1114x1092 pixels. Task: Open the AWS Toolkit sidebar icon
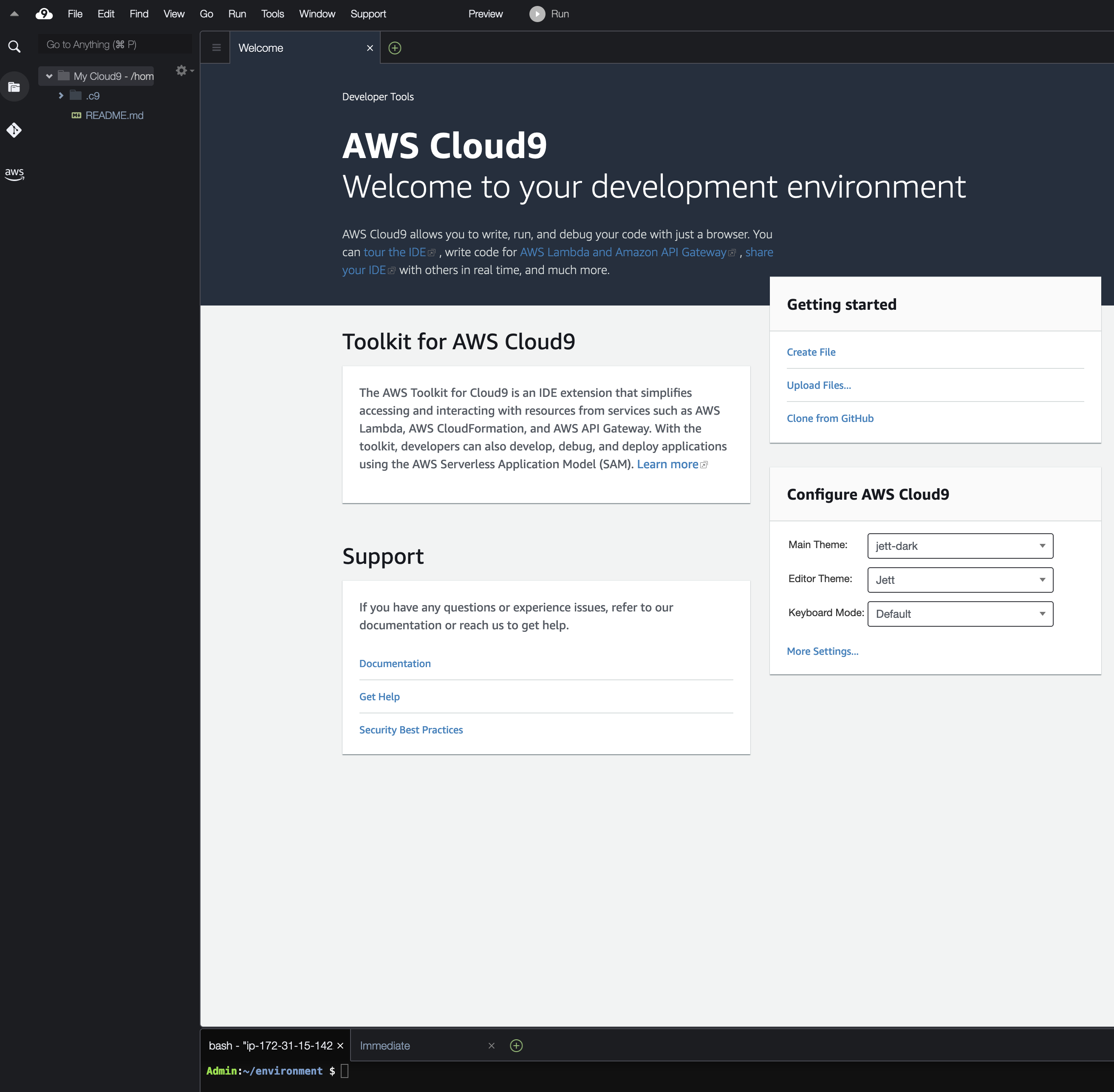pos(14,174)
